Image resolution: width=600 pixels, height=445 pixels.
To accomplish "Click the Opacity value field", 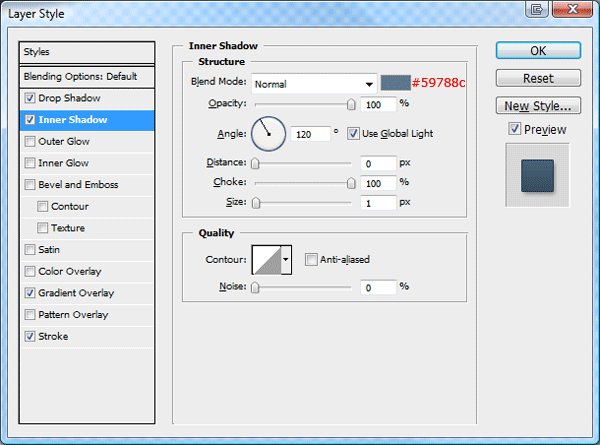I will [x=378, y=104].
